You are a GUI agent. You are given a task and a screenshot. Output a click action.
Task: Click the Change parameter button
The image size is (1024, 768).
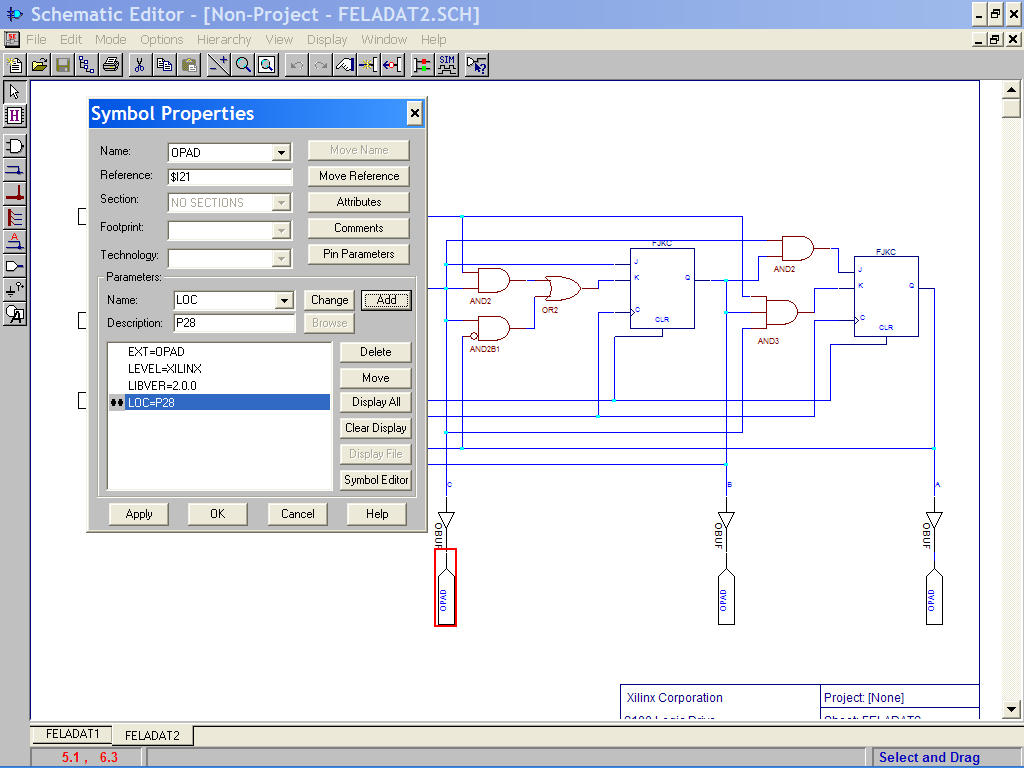pyautogui.click(x=329, y=300)
